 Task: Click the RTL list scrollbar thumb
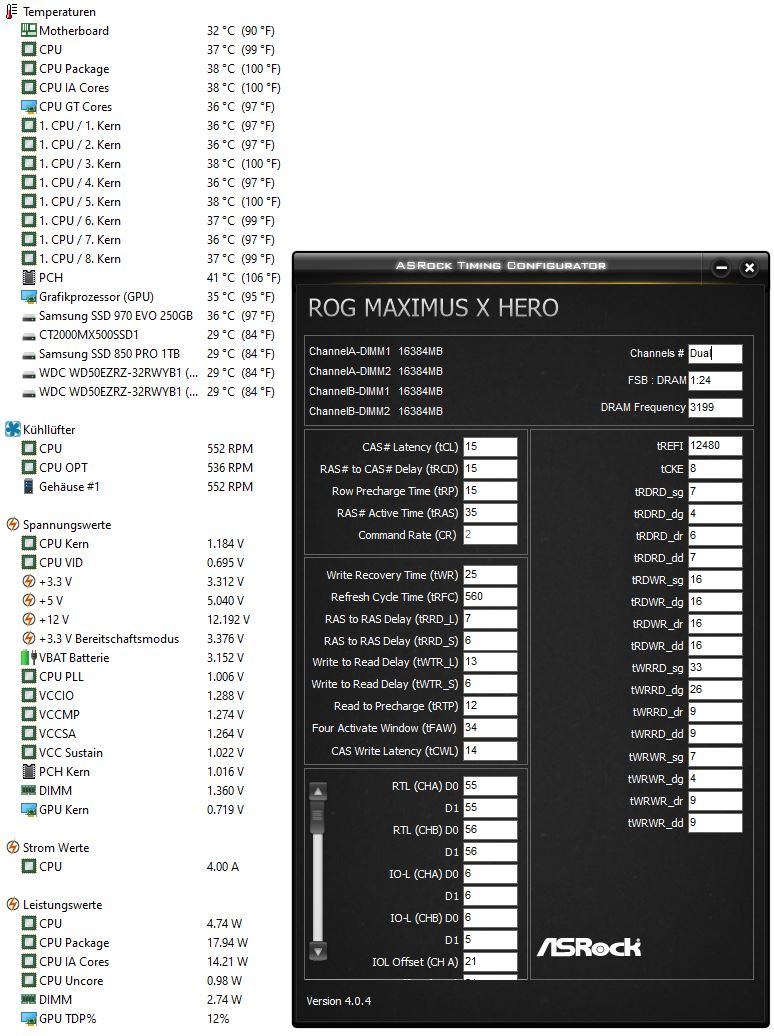[x=318, y=818]
